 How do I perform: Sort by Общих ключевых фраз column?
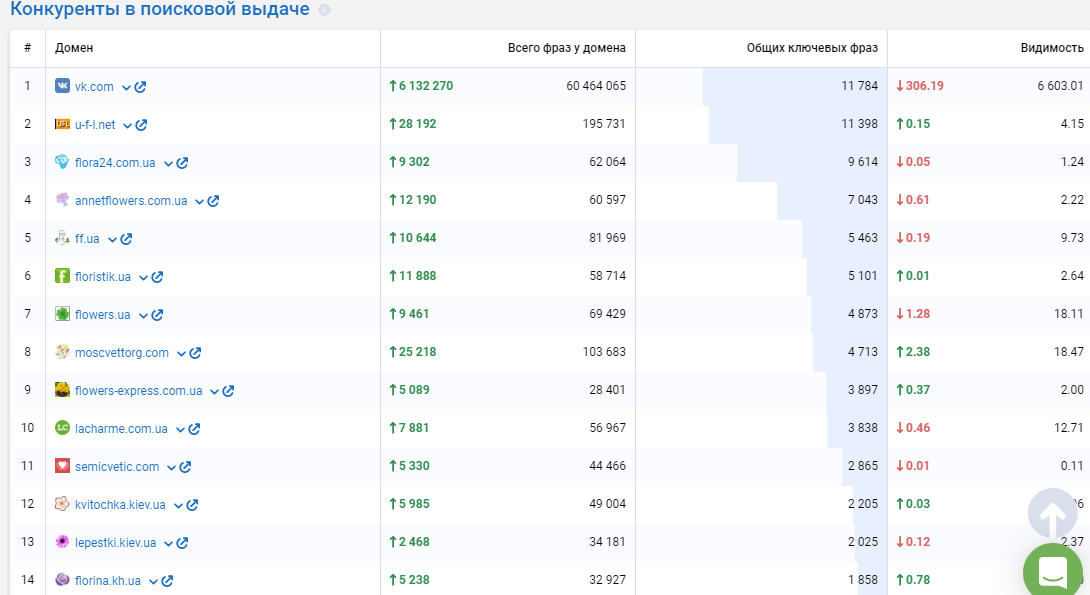tap(812, 48)
